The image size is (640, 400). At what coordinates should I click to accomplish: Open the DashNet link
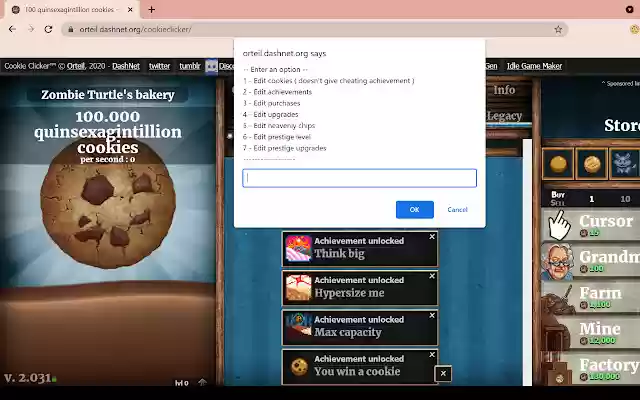(126, 66)
